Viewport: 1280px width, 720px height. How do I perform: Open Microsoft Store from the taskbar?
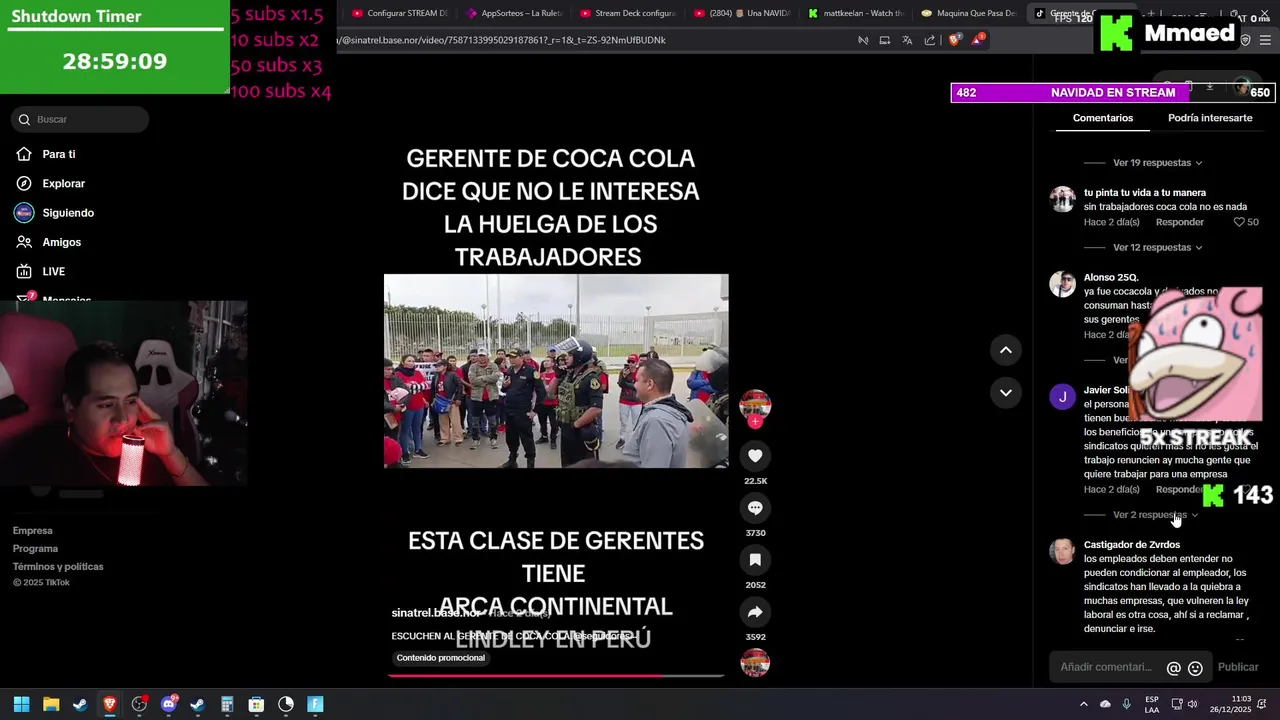[x=256, y=704]
